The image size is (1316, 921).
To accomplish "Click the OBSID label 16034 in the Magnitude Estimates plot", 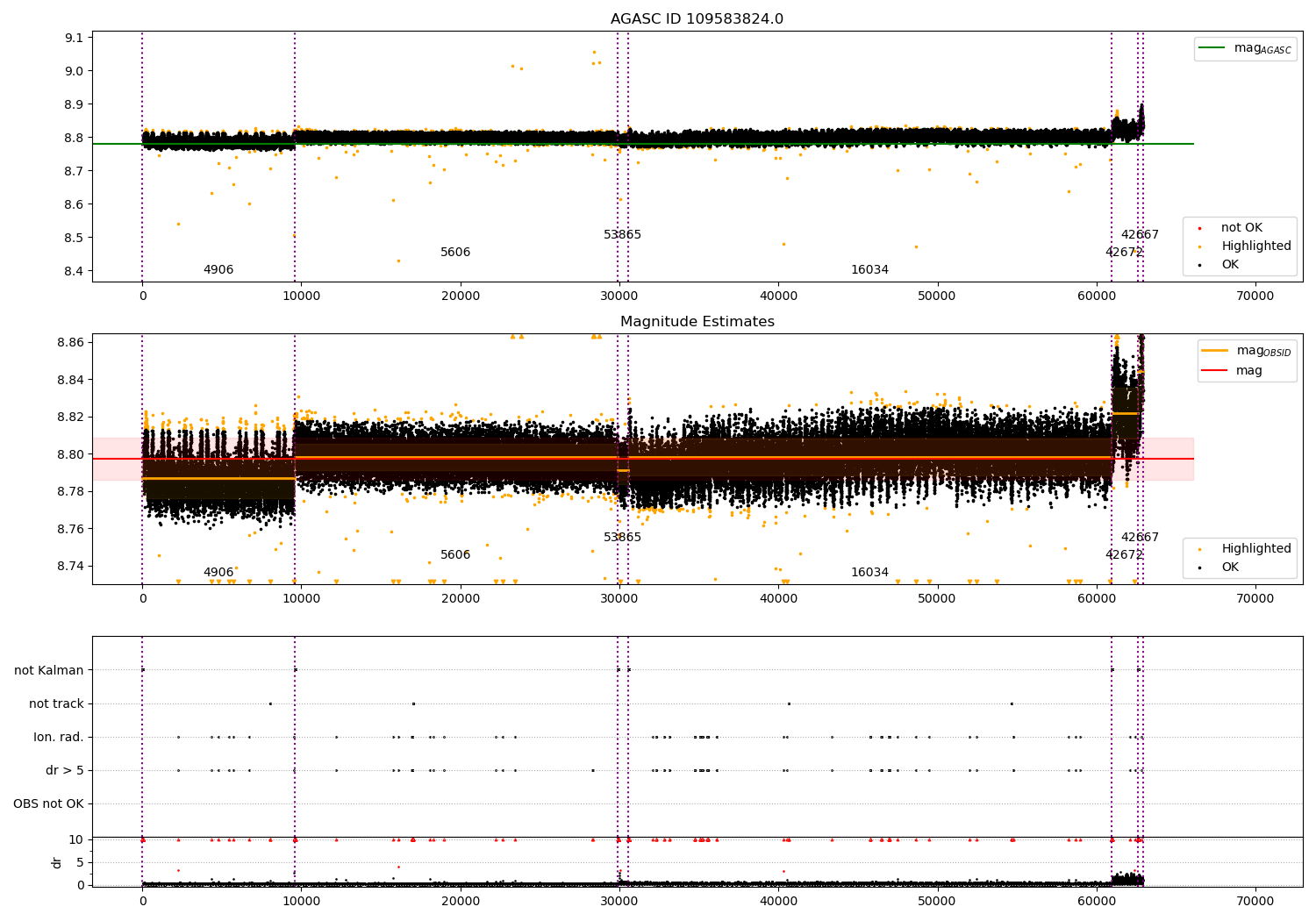I will tap(869, 573).
